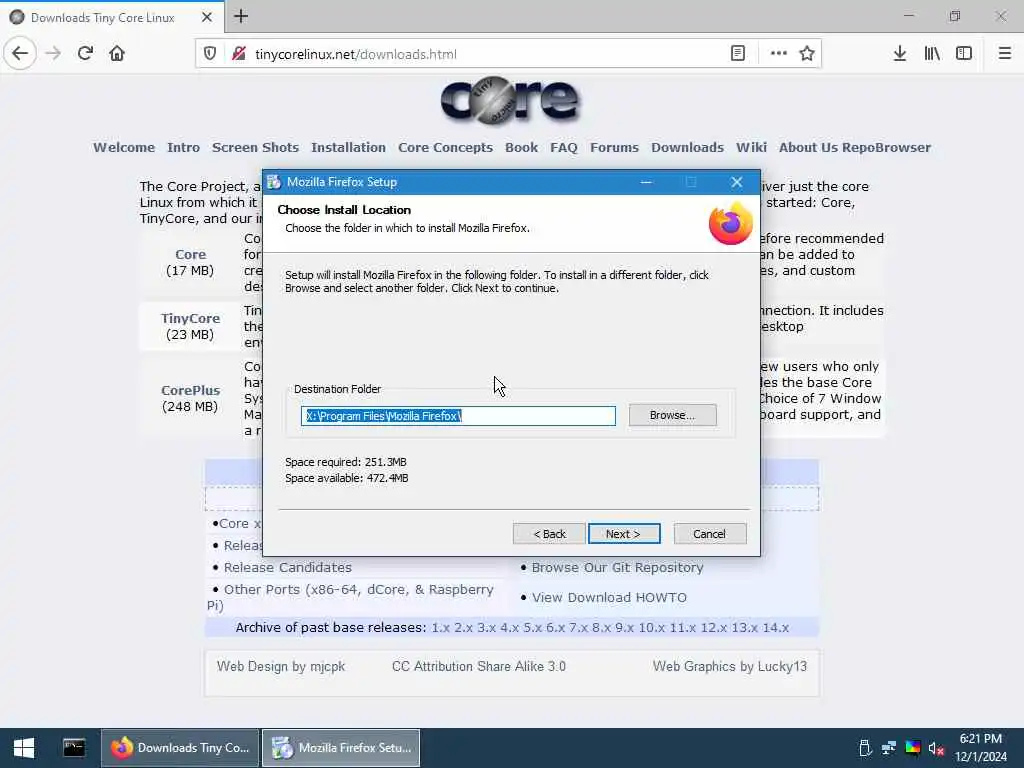Click Browse to choose another folder
Image resolution: width=1024 pixels, height=768 pixels.
pos(672,415)
